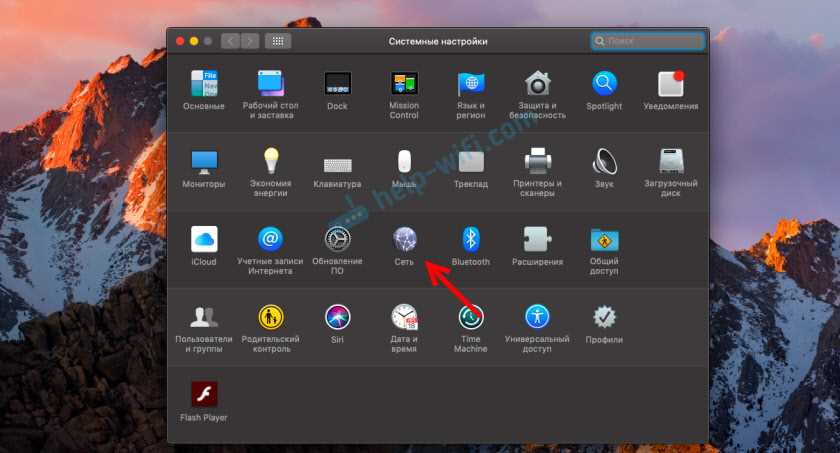Click the forward navigation arrow
This screenshot has width=840, height=453.
point(250,41)
